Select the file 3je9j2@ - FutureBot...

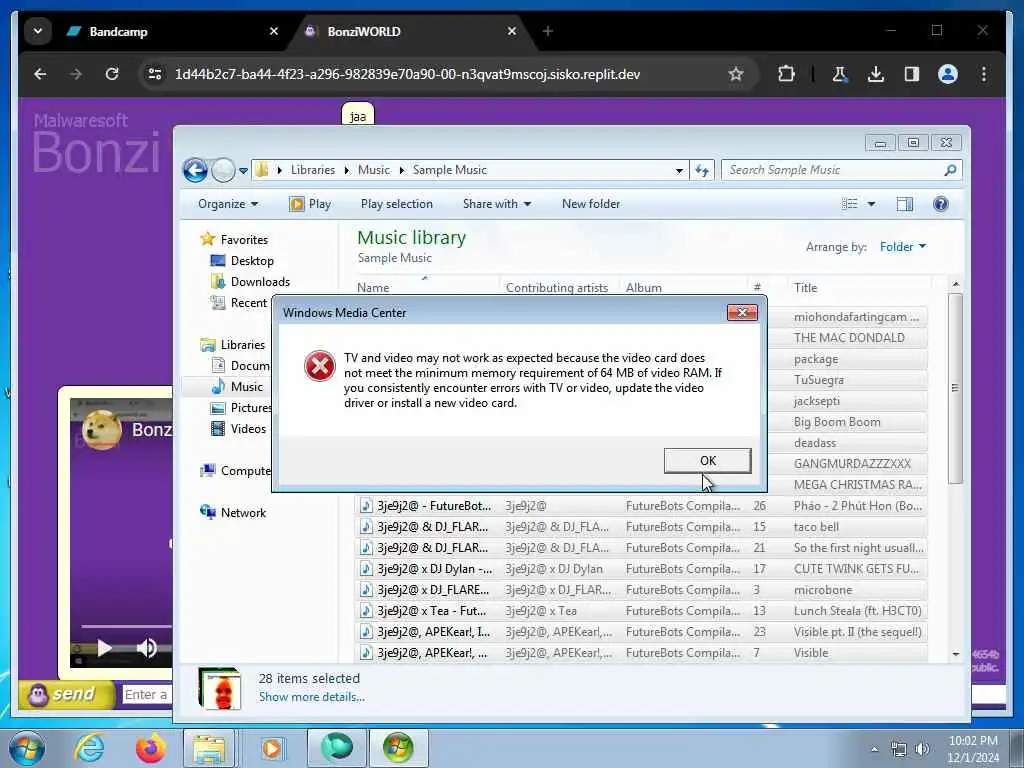point(434,505)
